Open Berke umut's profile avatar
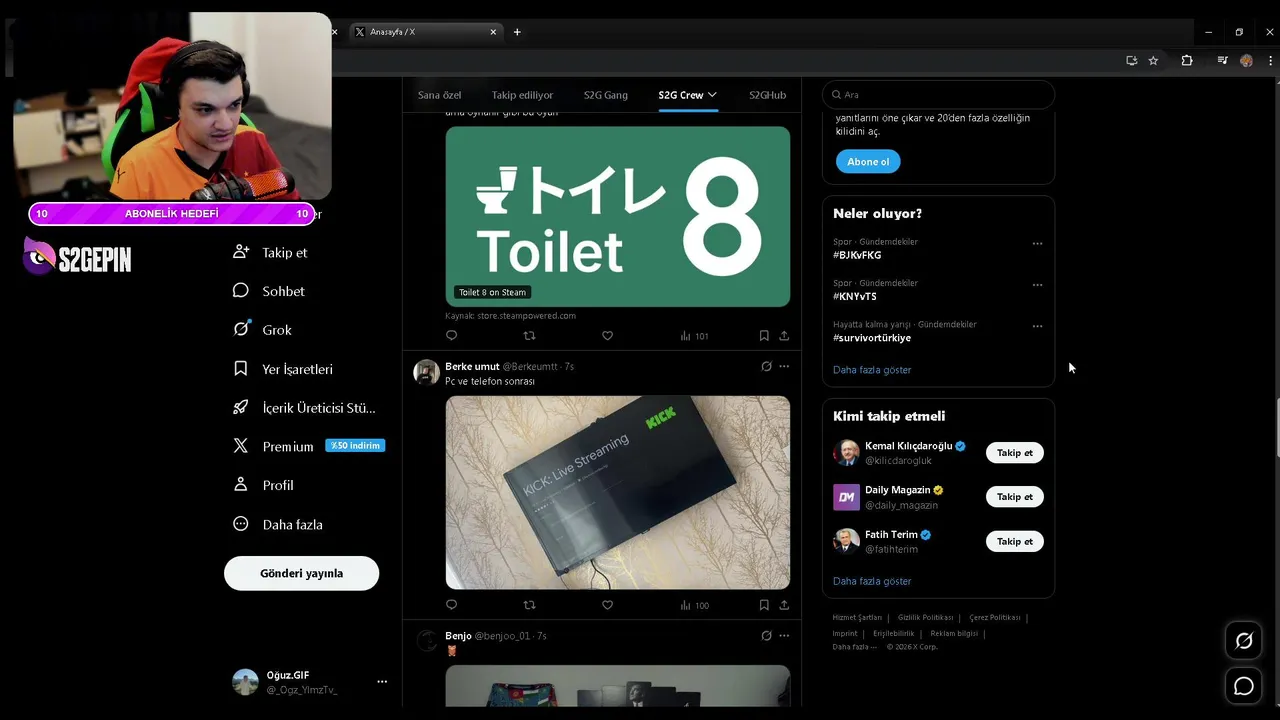Screen dimensions: 1280x720 tap(427, 372)
